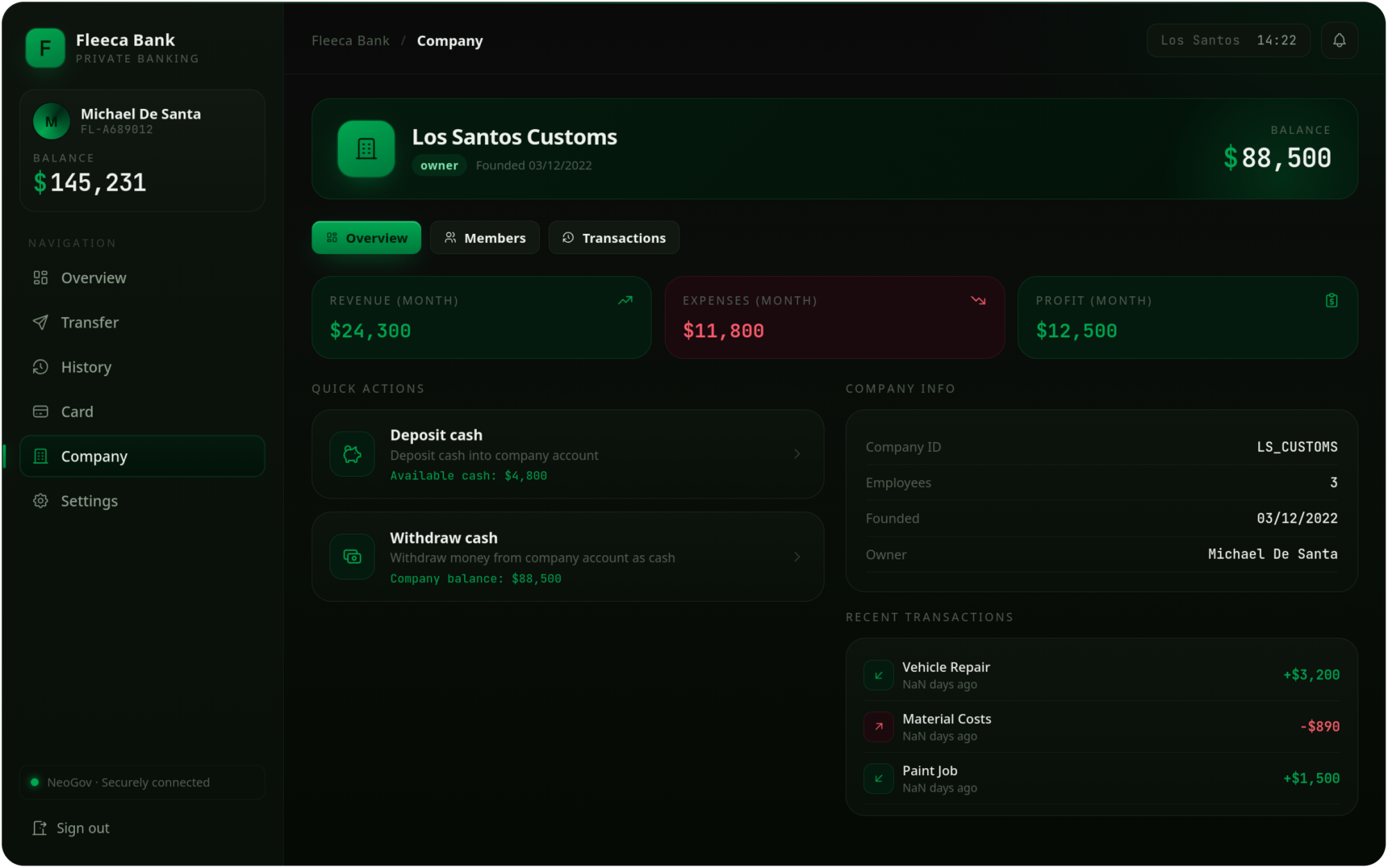Click the Available cash: $4,800 text
This screenshot has width=1388, height=868.
(x=468, y=475)
